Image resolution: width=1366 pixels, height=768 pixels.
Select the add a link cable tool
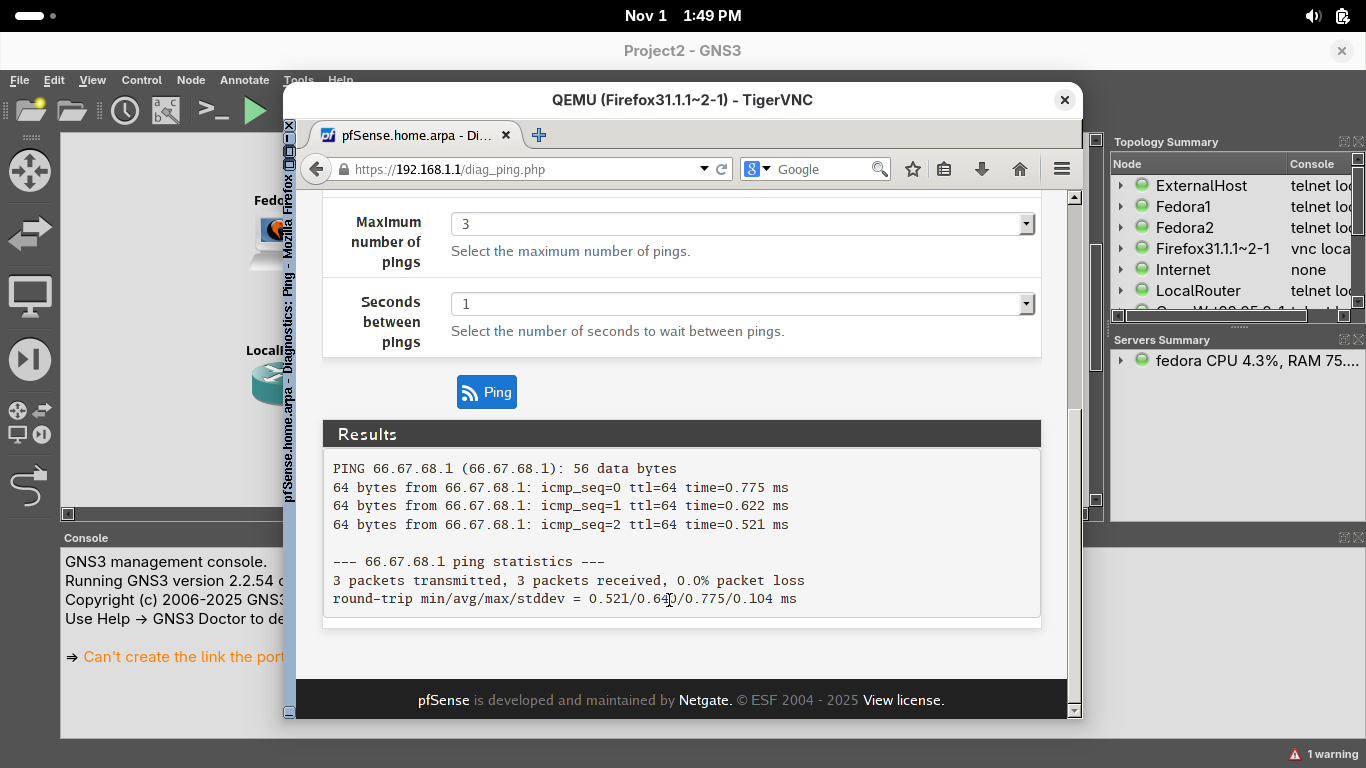[x=29, y=487]
